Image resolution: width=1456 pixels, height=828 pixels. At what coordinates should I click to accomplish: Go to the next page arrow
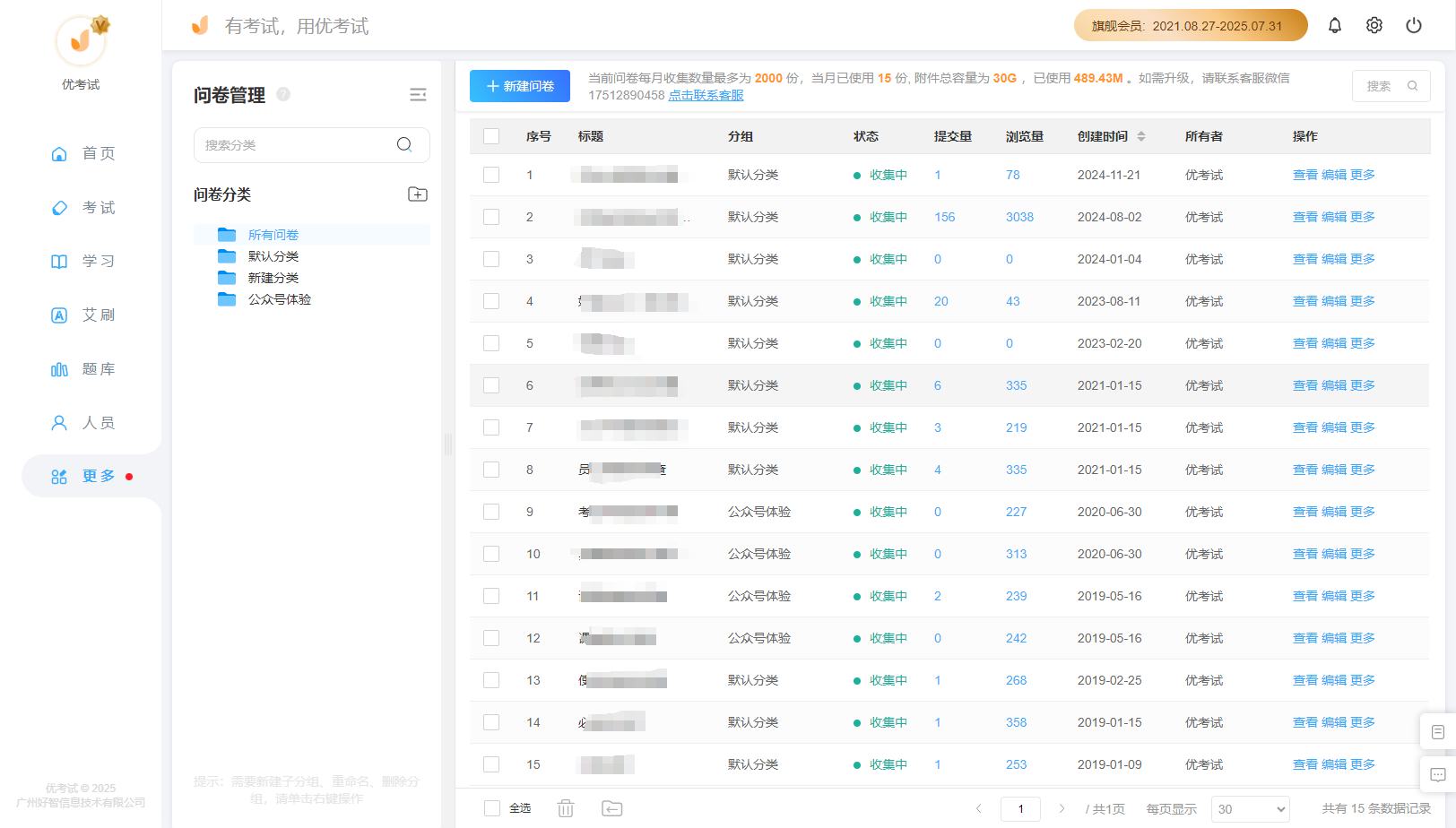tap(1062, 808)
